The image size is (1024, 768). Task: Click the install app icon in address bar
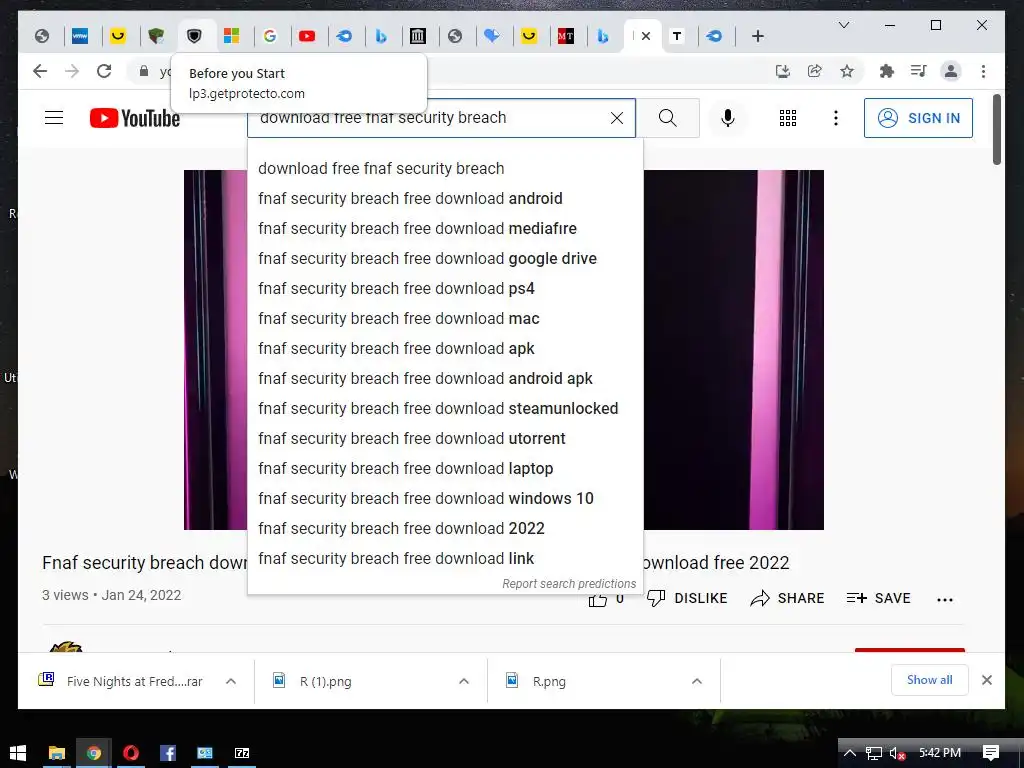click(x=782, y=71)
